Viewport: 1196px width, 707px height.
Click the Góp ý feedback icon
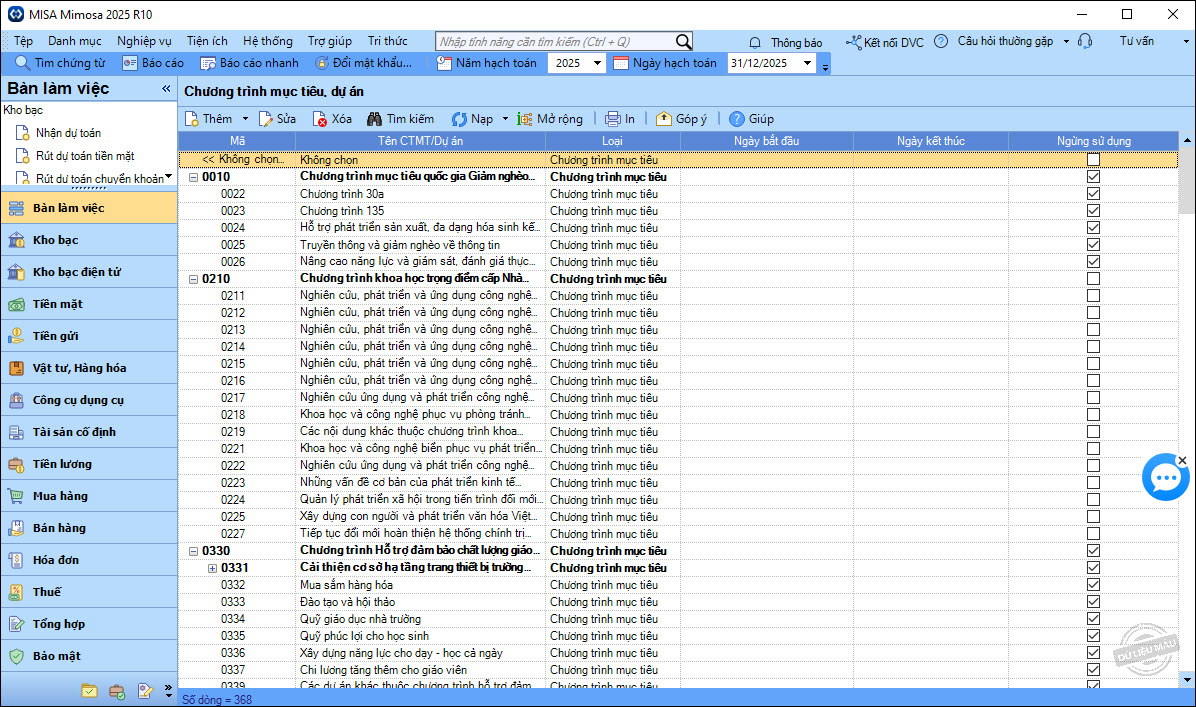point(664,119)
